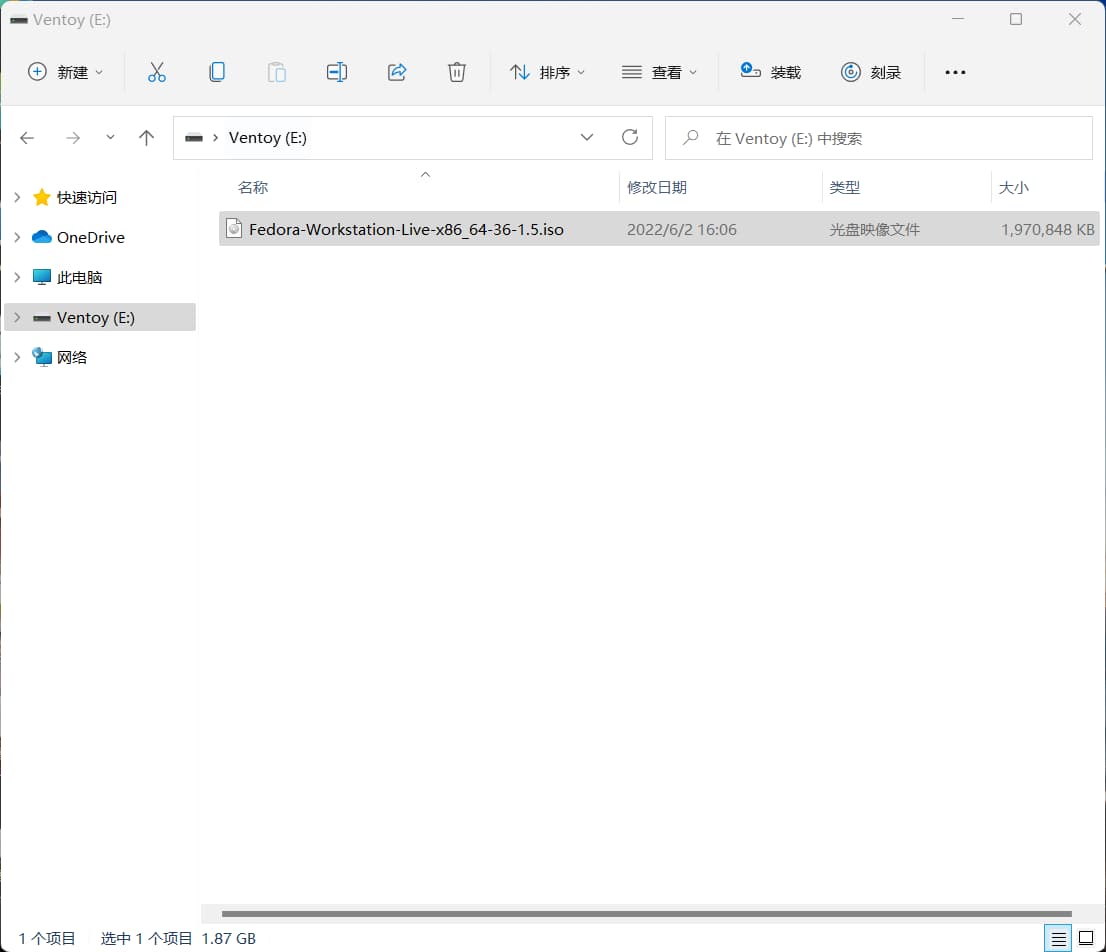Open the 查看 (View) dropdown
Image resolution: width=1106 pixels, height=952 pixels.
pyautogui.click(x=659, y=72)
